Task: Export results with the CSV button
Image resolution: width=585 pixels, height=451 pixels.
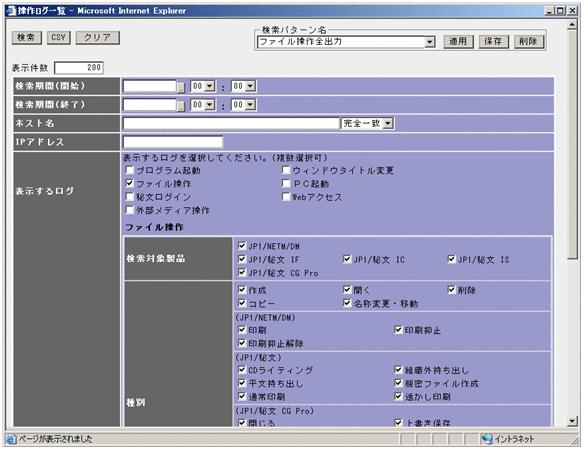Action: point(59,38)
